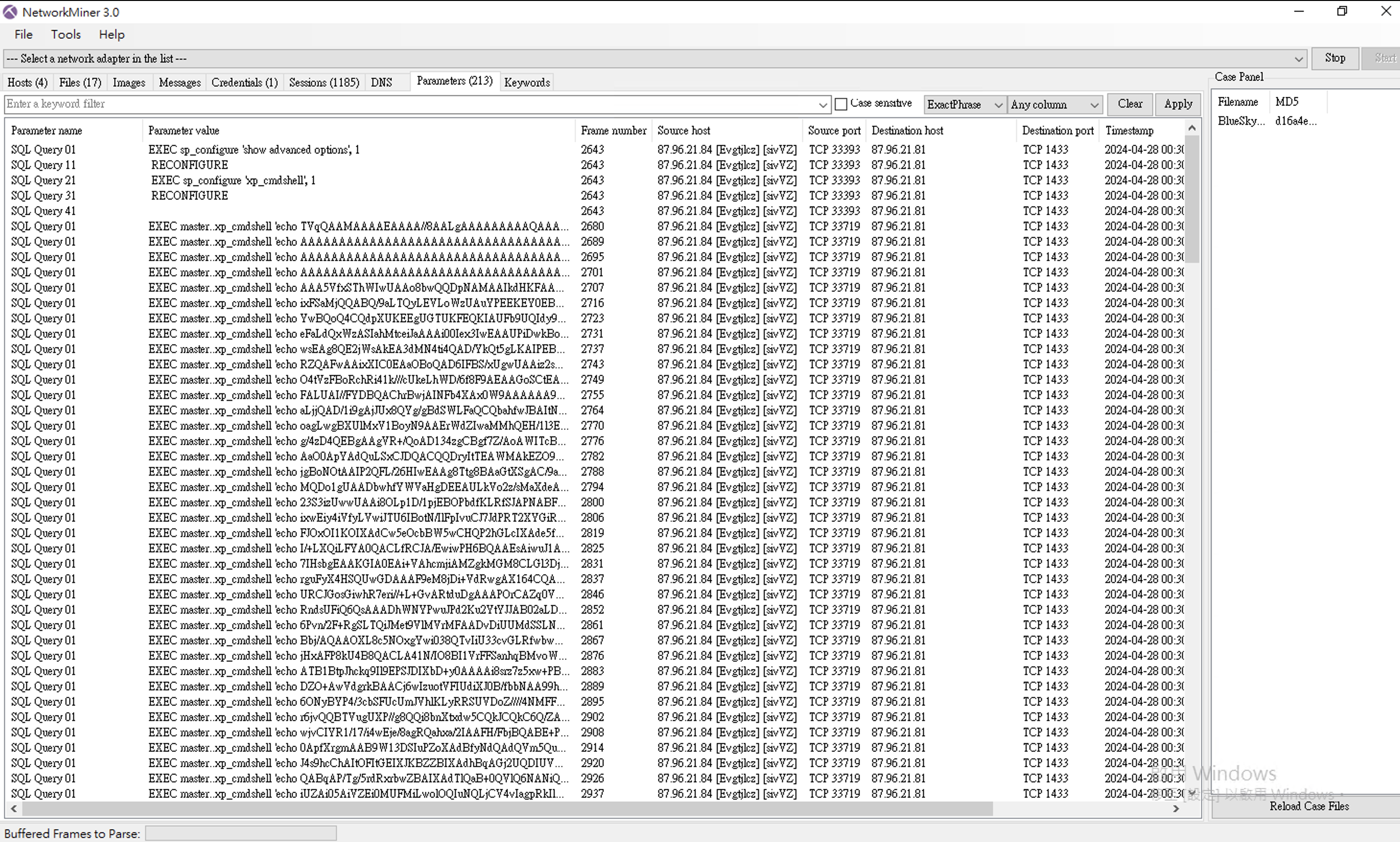Sort by Frame number column header
1400x842 pixels.
point(613,130)
